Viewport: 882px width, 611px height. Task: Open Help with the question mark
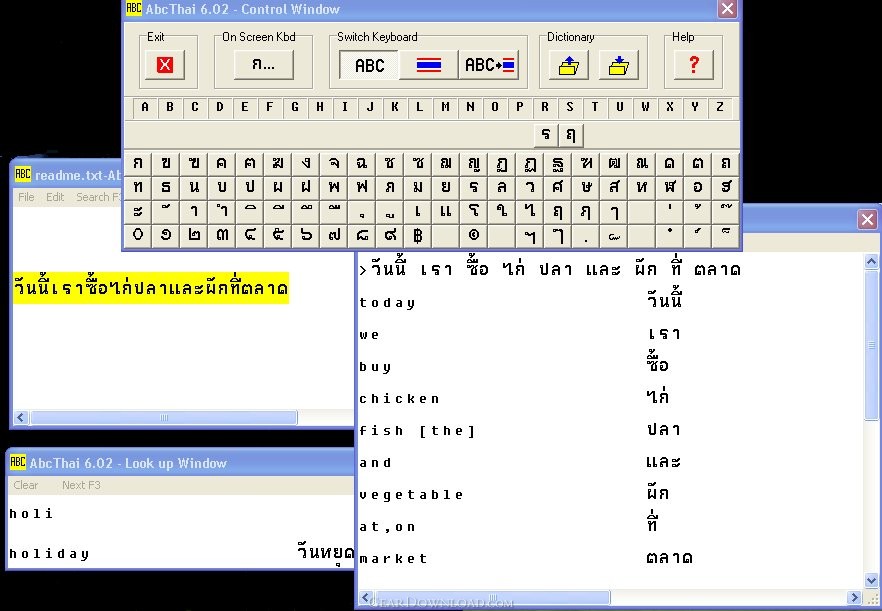point(694,65)
